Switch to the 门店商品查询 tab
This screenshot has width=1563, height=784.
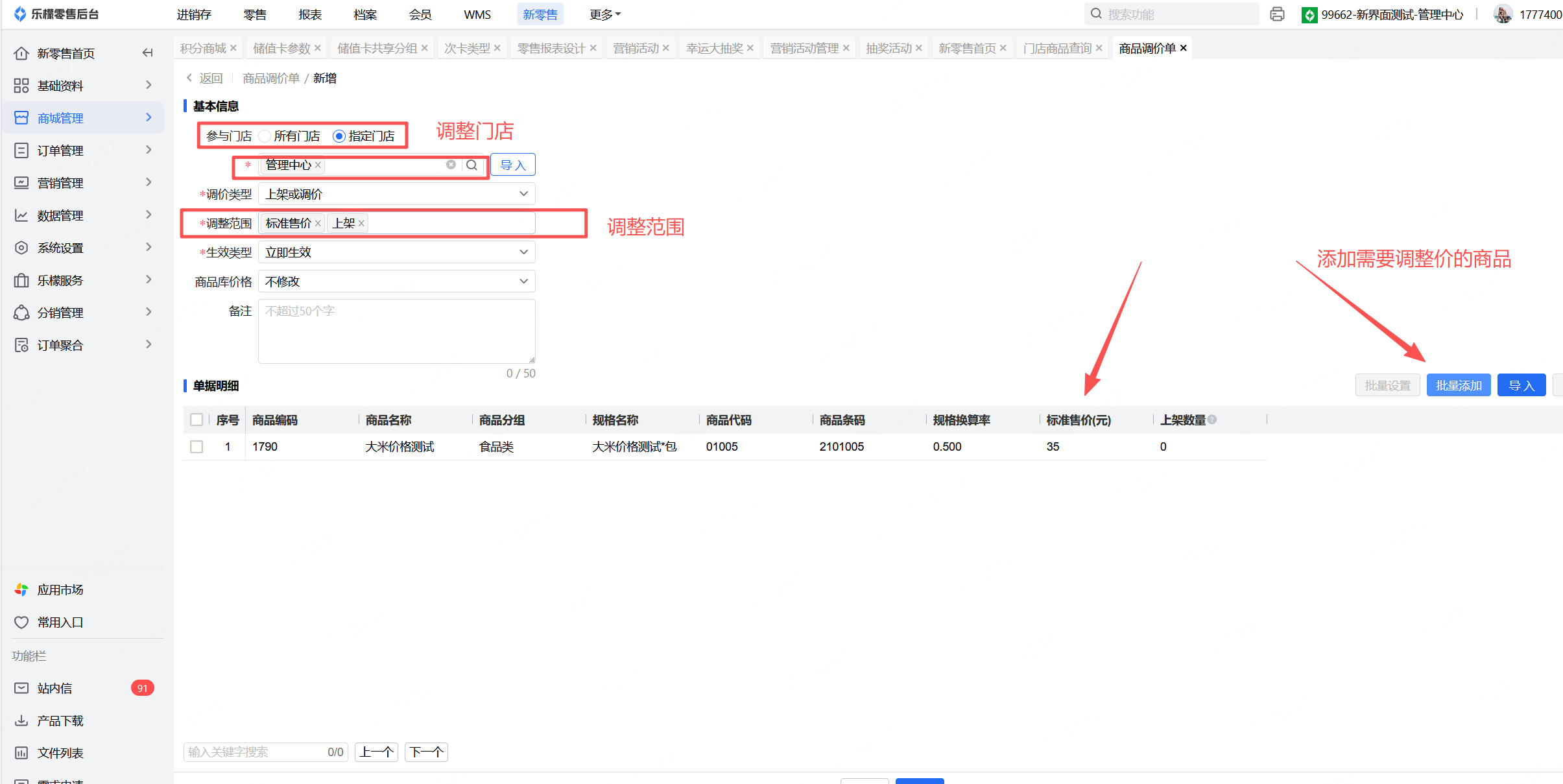[x=1057, y=49]
